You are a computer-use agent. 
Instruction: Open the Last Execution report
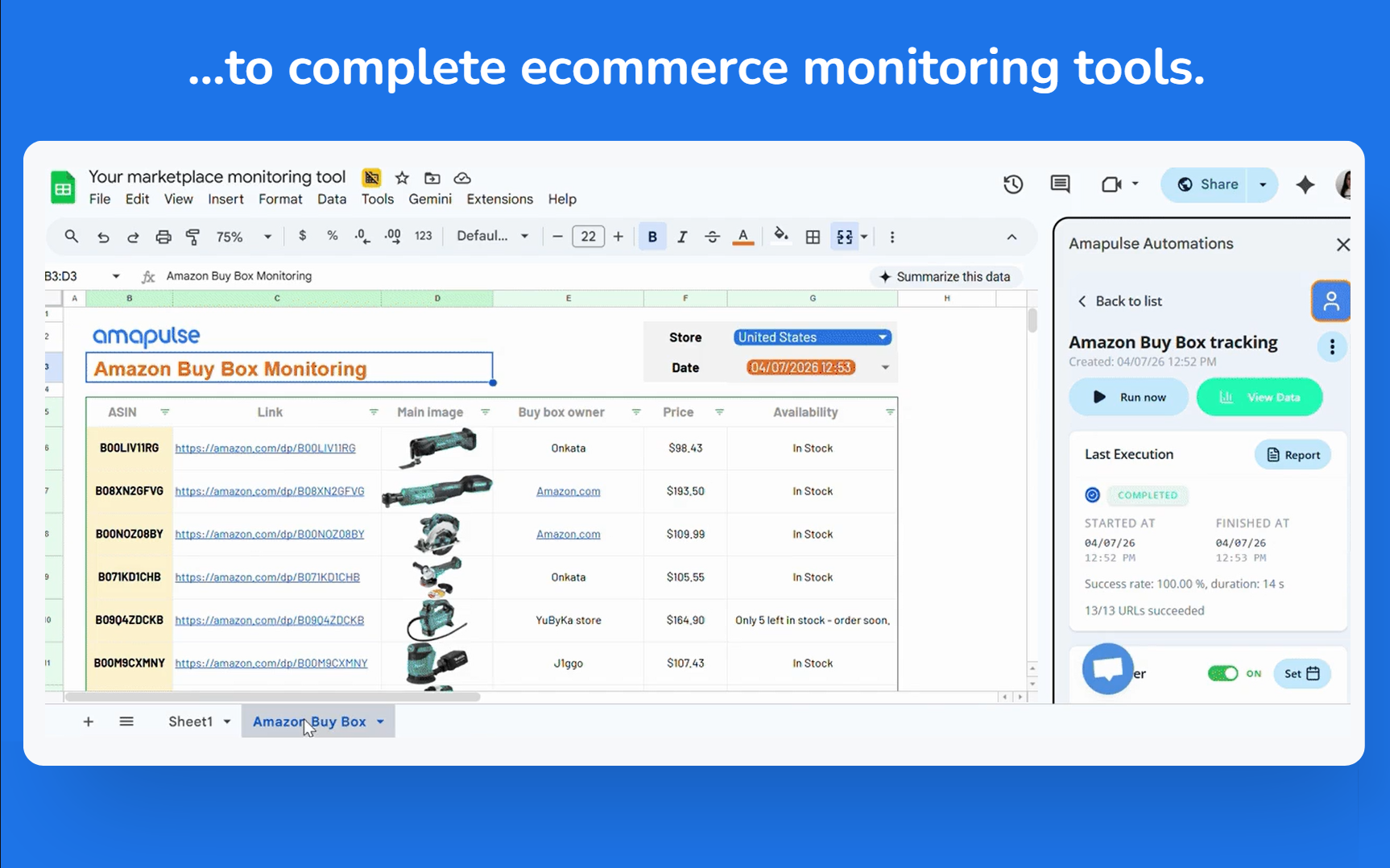(x=1293, y=455)
